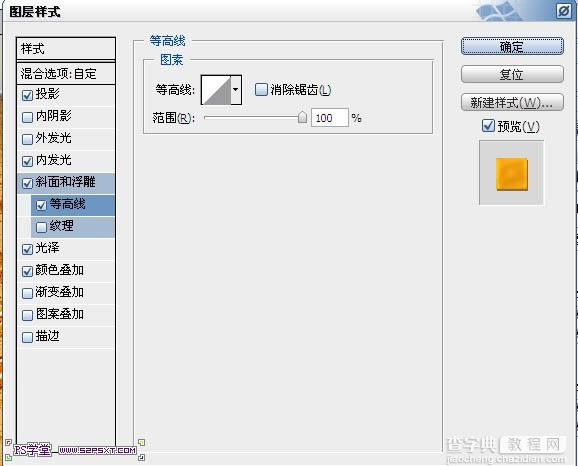
Task: Click the icon in the title bar corner
Action: (x=564, y=11)
